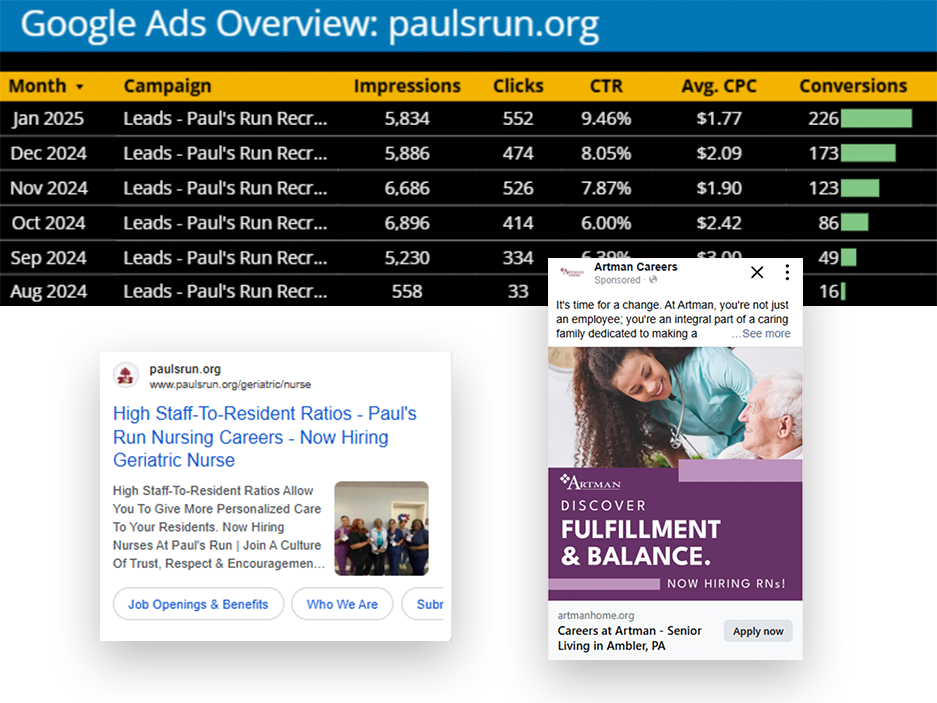Click the globe icon beside Sponsored
This screenshot has width=937, height=703.
[653, 280]
